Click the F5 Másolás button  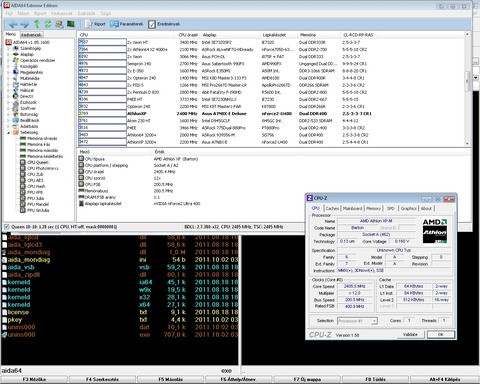click(x=170, y=379)
